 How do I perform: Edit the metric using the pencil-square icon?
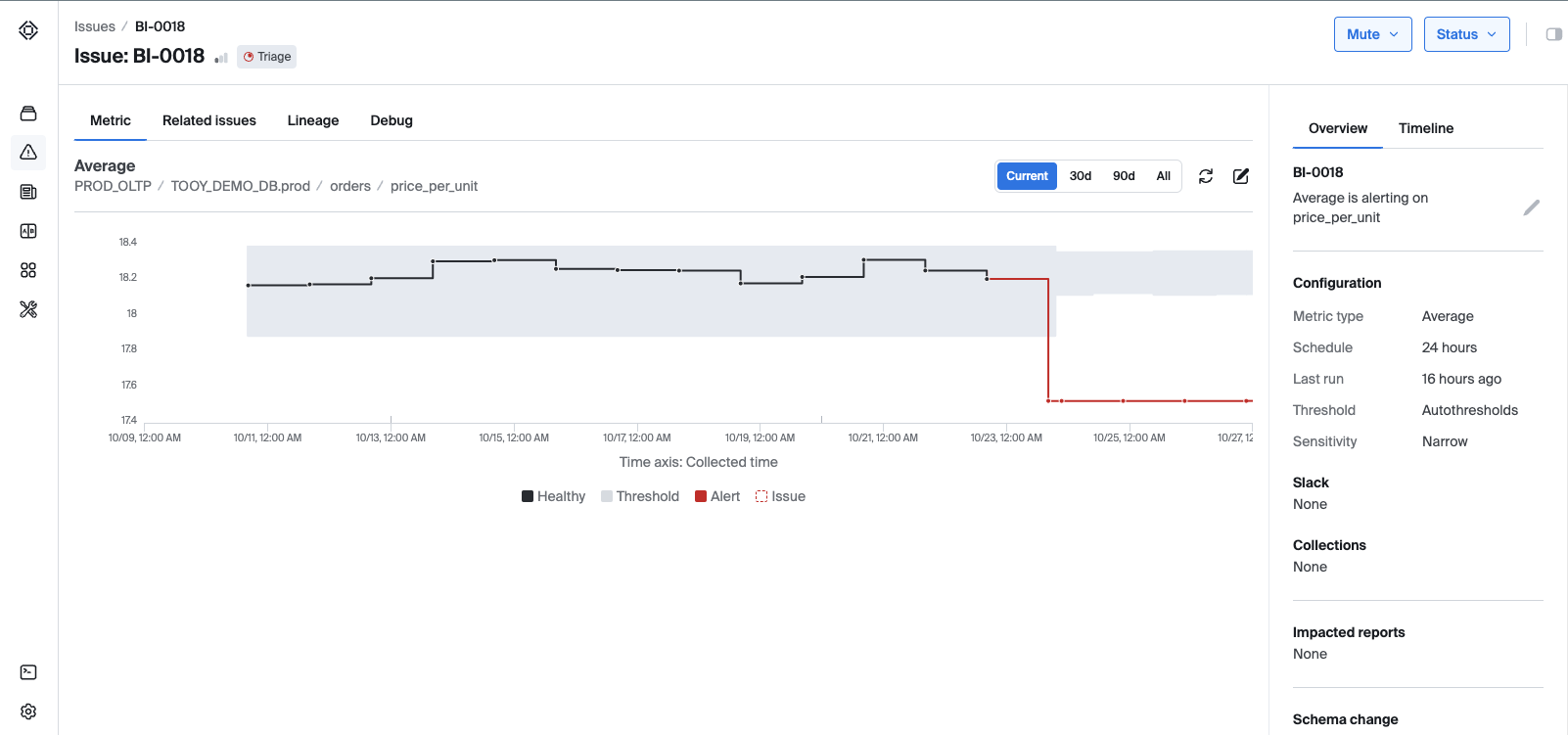pyautogui.click(x=1241, y=176)
